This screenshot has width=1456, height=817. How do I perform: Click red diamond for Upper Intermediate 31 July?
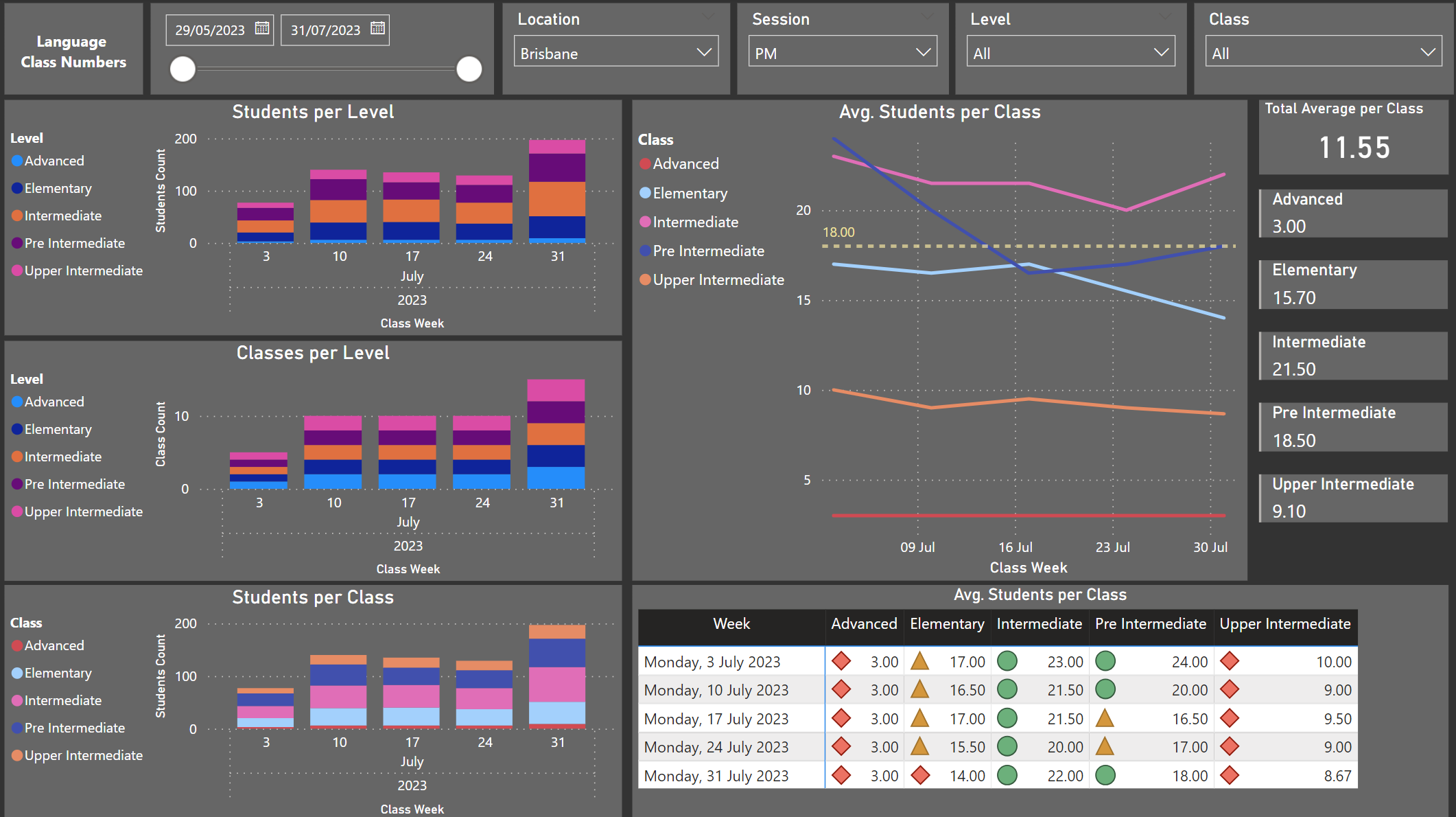pos(1230,775)
